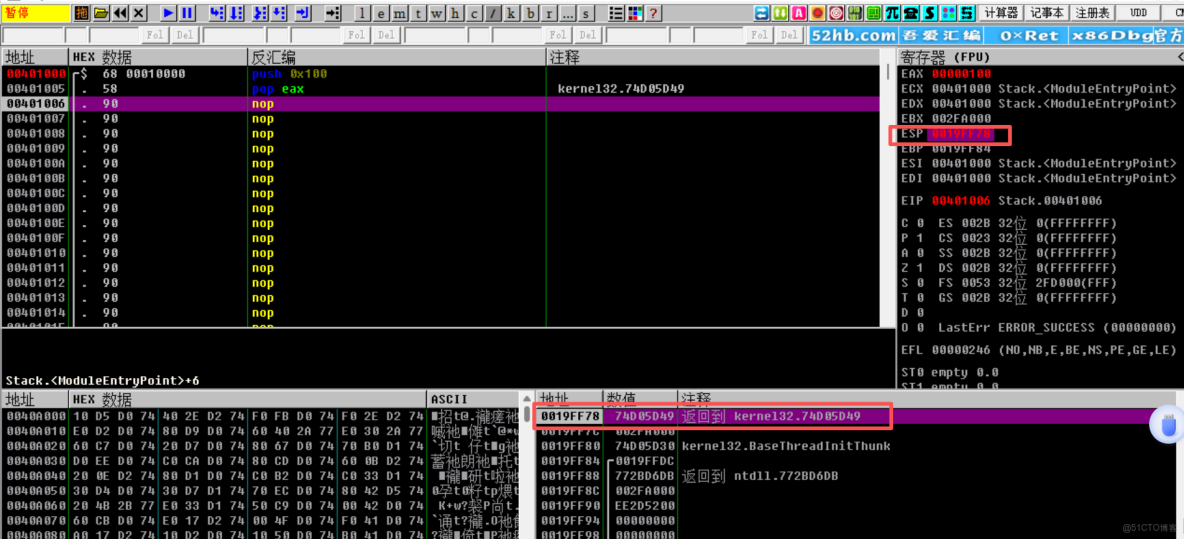This screenshot has height=539, width=1184.
Task: Run the program with the blue play icon
Action: (x=168, y=14)
